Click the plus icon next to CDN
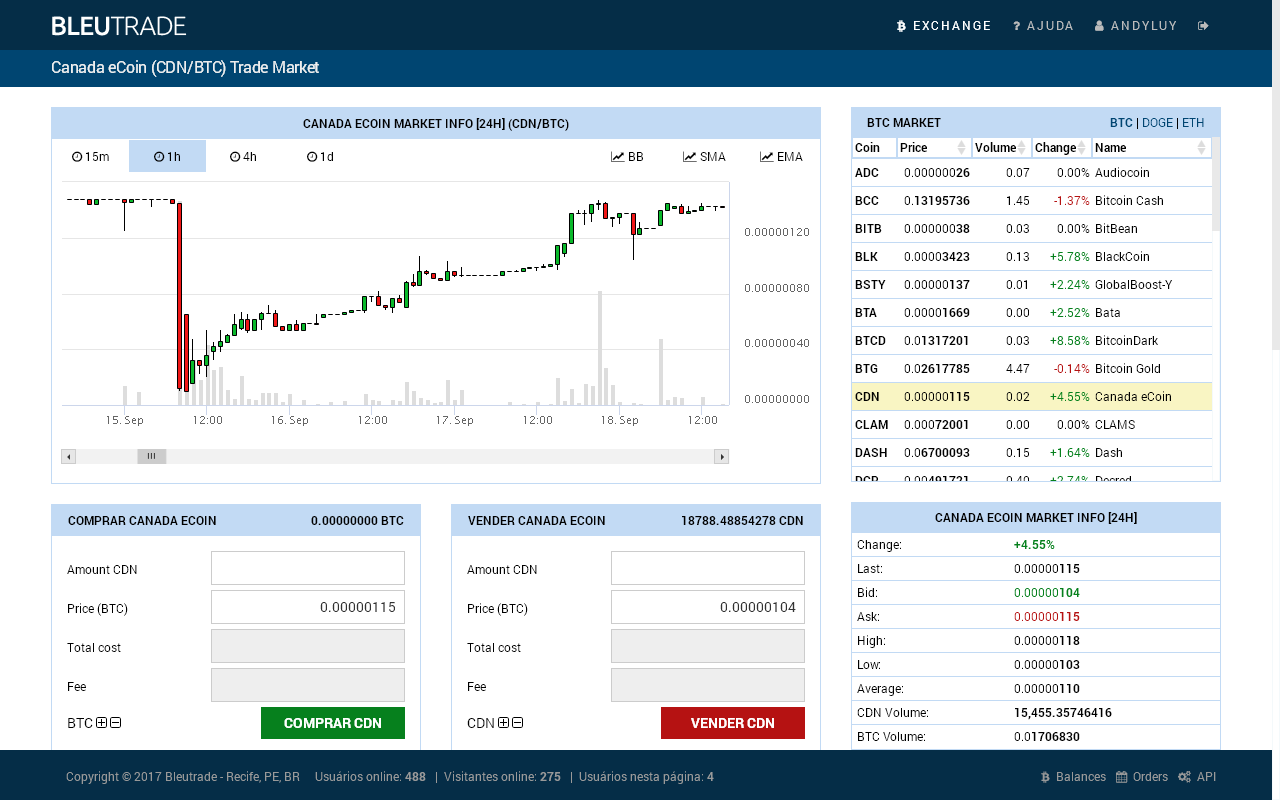The image size is (1280, 800). click(x=504, y=723)
